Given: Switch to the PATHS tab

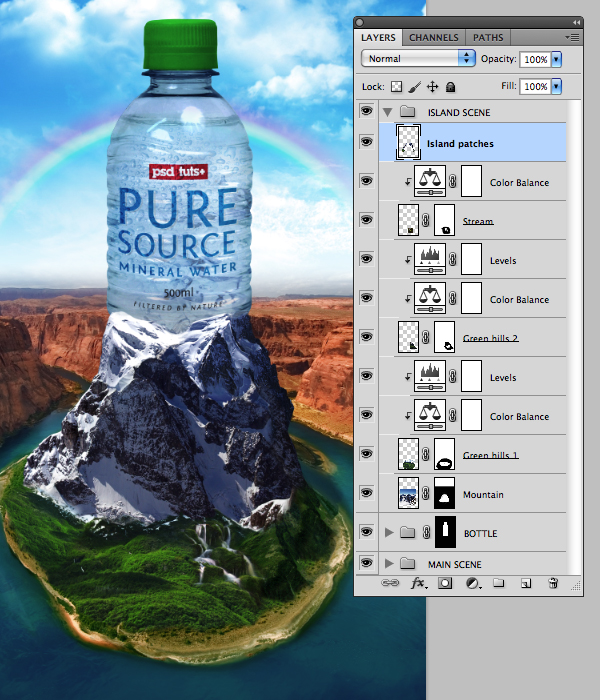Looking at the screenshot, I should point(488,38).
